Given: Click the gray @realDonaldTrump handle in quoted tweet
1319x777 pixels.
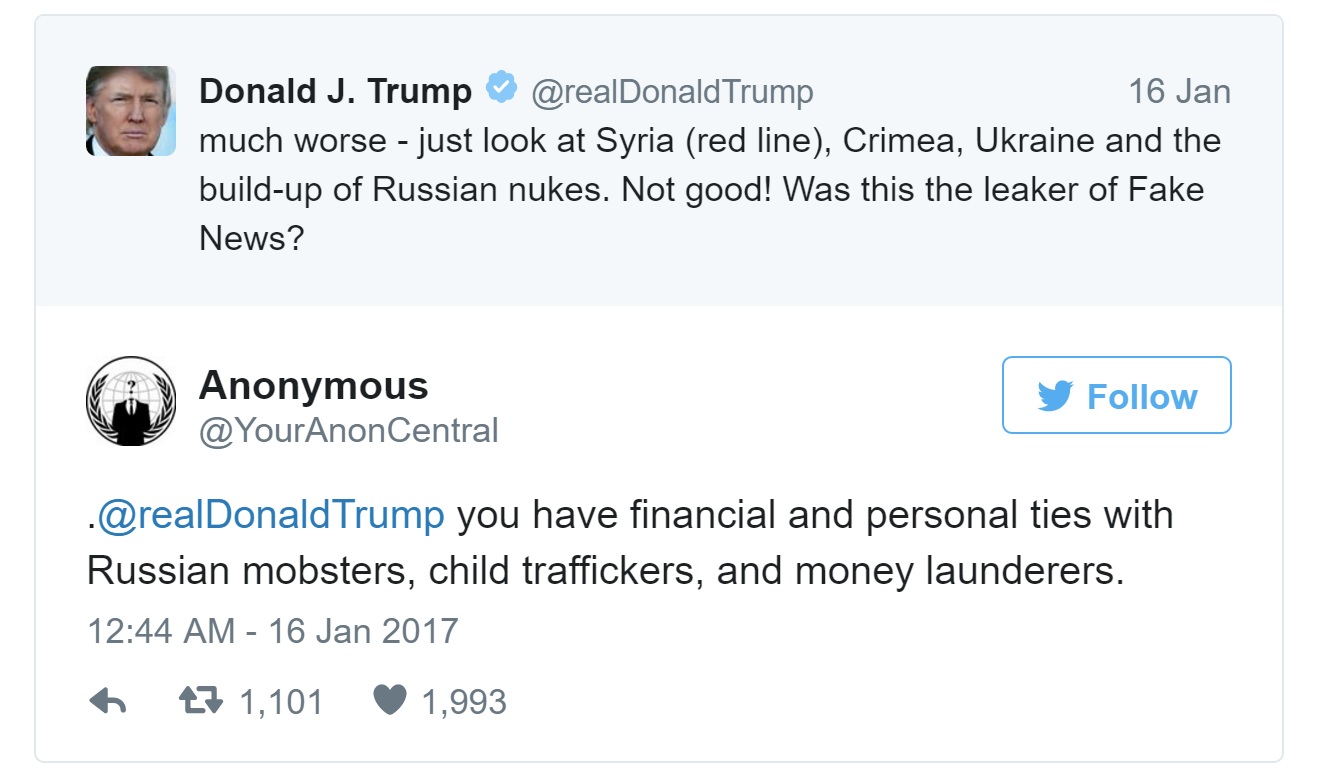Looking at the screenshot, I should pyautogui.click(x=671, y=92).
